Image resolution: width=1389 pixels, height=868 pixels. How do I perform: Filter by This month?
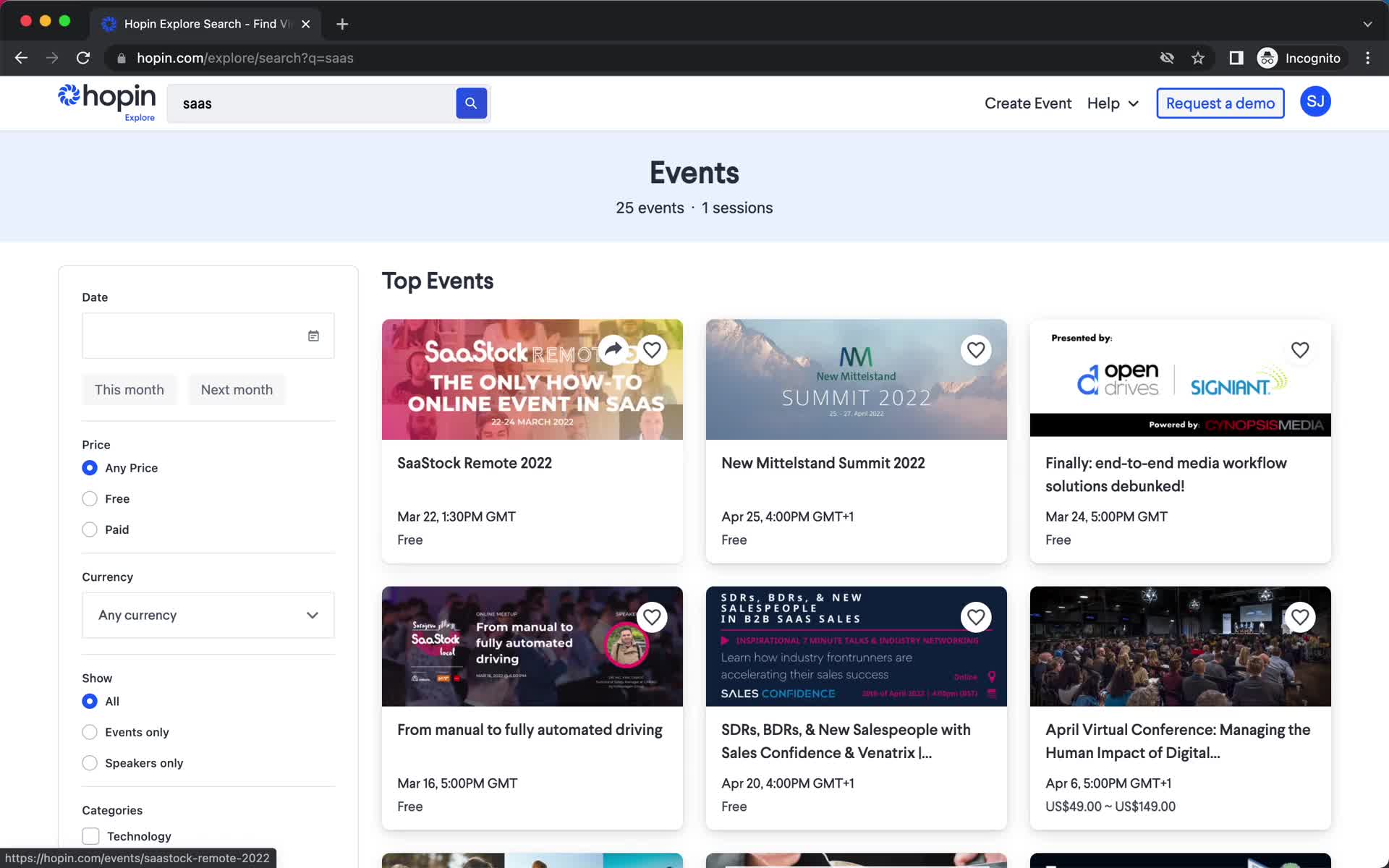click(x=129, y=390)
